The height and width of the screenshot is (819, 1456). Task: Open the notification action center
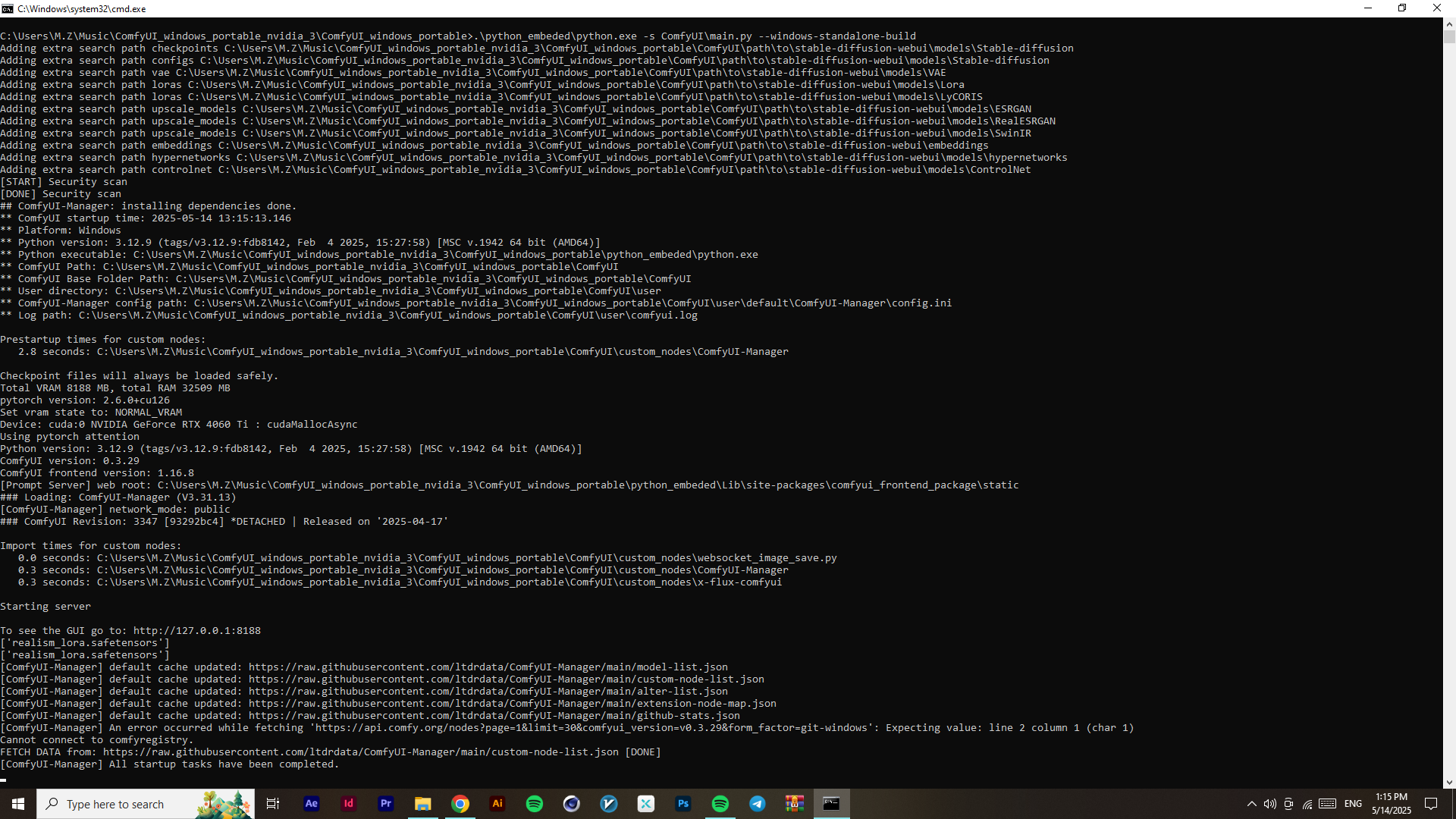point(1431,804)
